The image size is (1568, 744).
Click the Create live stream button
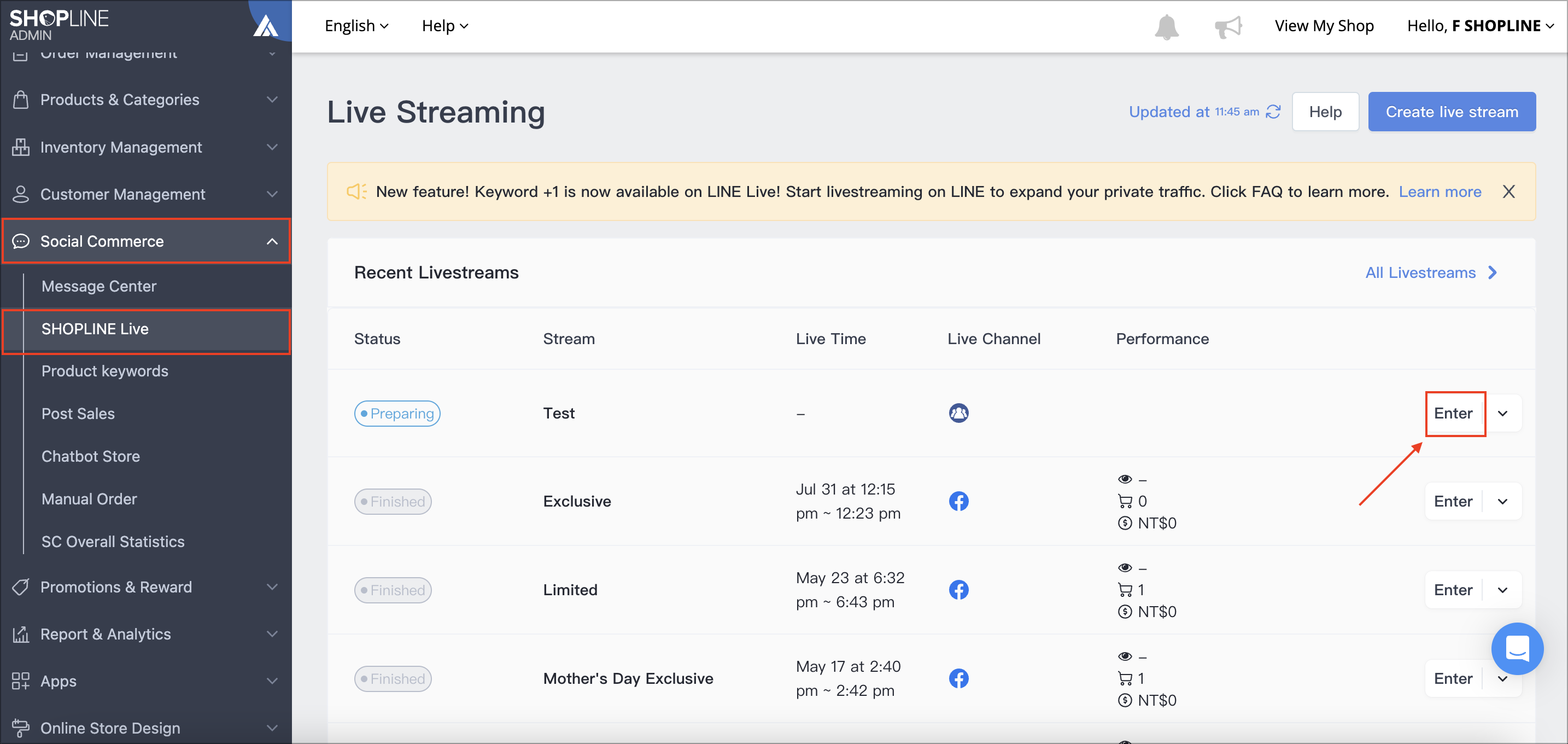1451,112
